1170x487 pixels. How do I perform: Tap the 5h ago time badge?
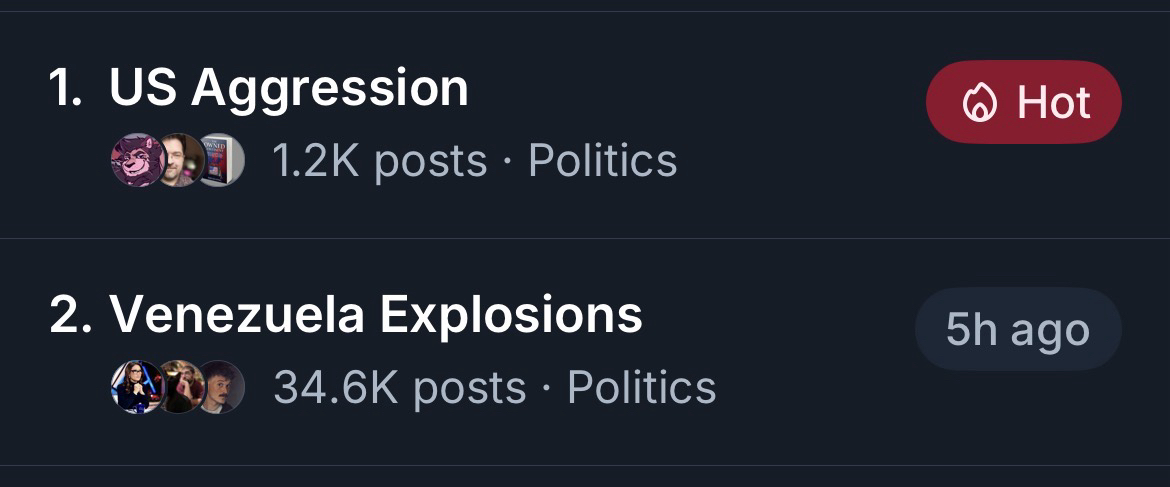coord(1018,330)
